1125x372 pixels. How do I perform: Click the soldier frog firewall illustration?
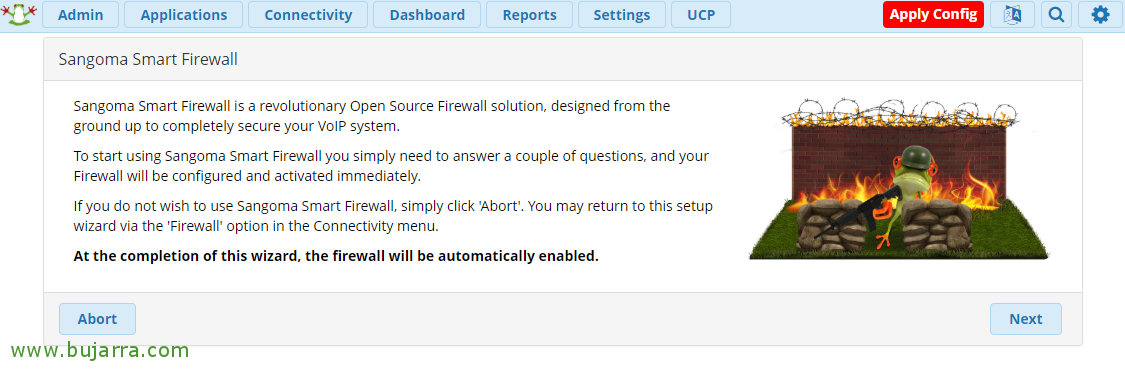tap(899, 180)
